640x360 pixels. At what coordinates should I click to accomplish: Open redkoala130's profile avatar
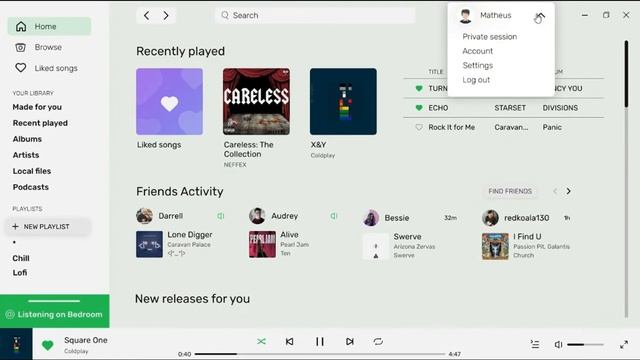click(490, 218)
